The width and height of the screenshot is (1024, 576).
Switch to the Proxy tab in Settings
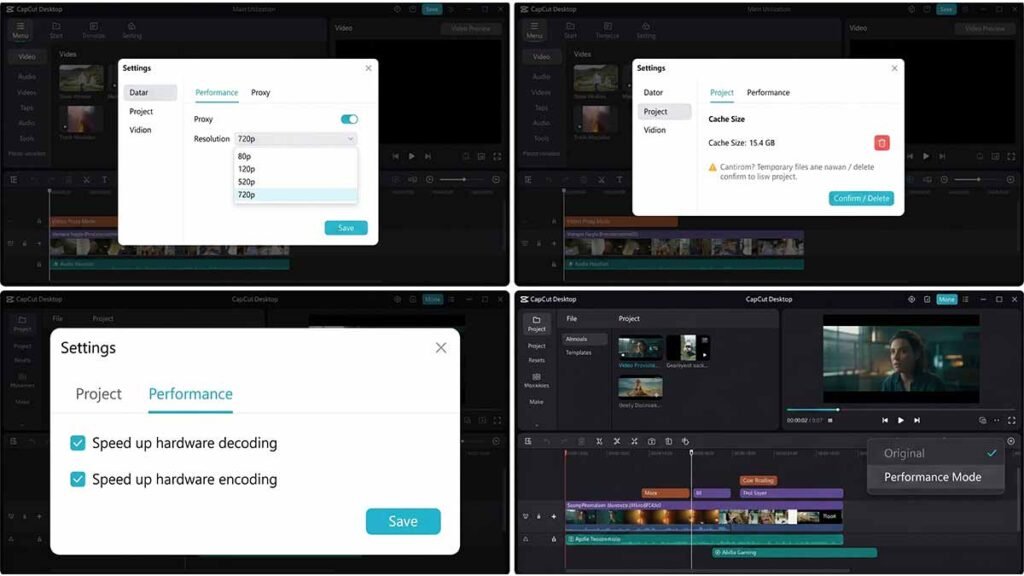[261, 93]
